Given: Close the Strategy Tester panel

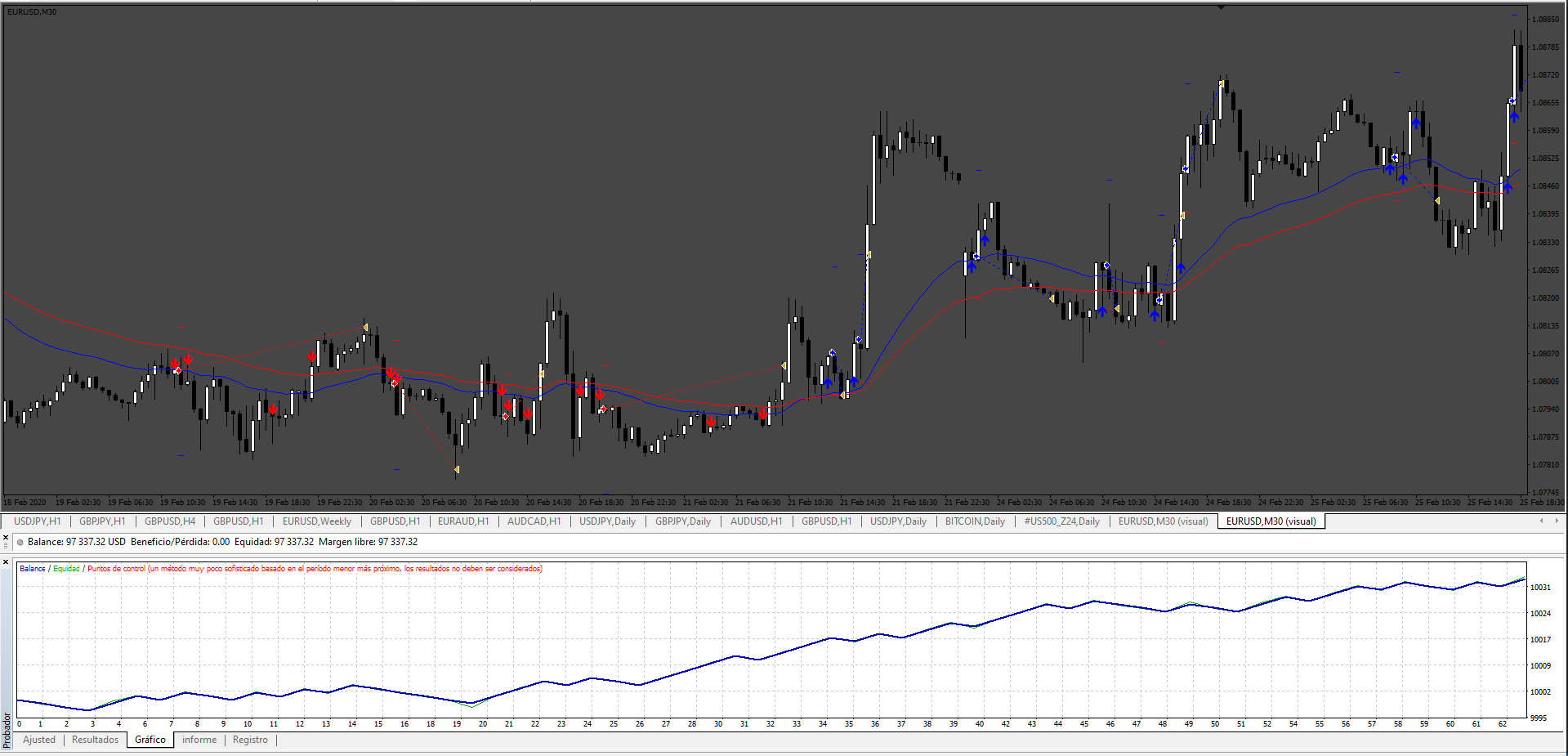Looking at the screenshot, I should click(x=6, y=562).
